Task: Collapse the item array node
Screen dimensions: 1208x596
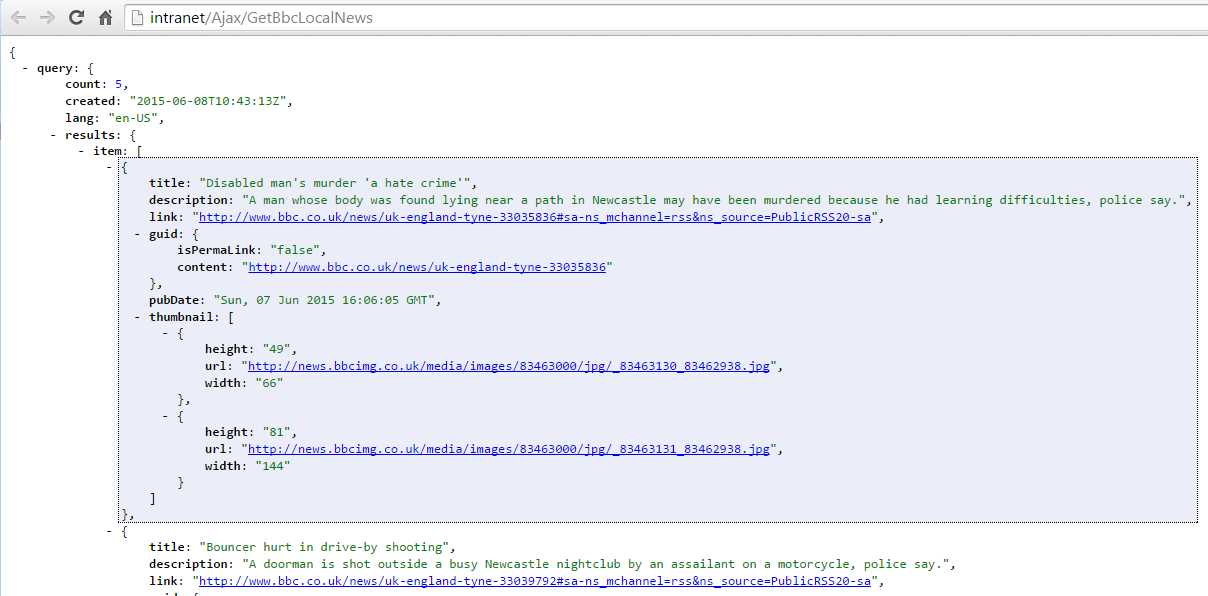Action: pos(80,150)
